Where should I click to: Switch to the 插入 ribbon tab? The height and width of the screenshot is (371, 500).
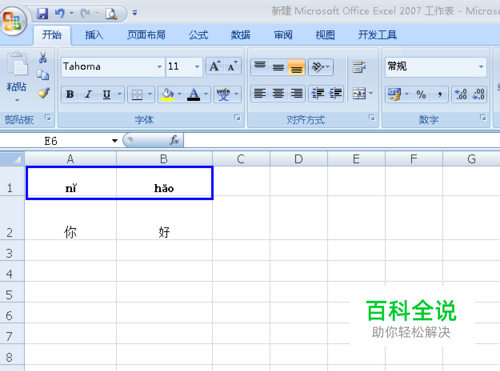[94, 35]
